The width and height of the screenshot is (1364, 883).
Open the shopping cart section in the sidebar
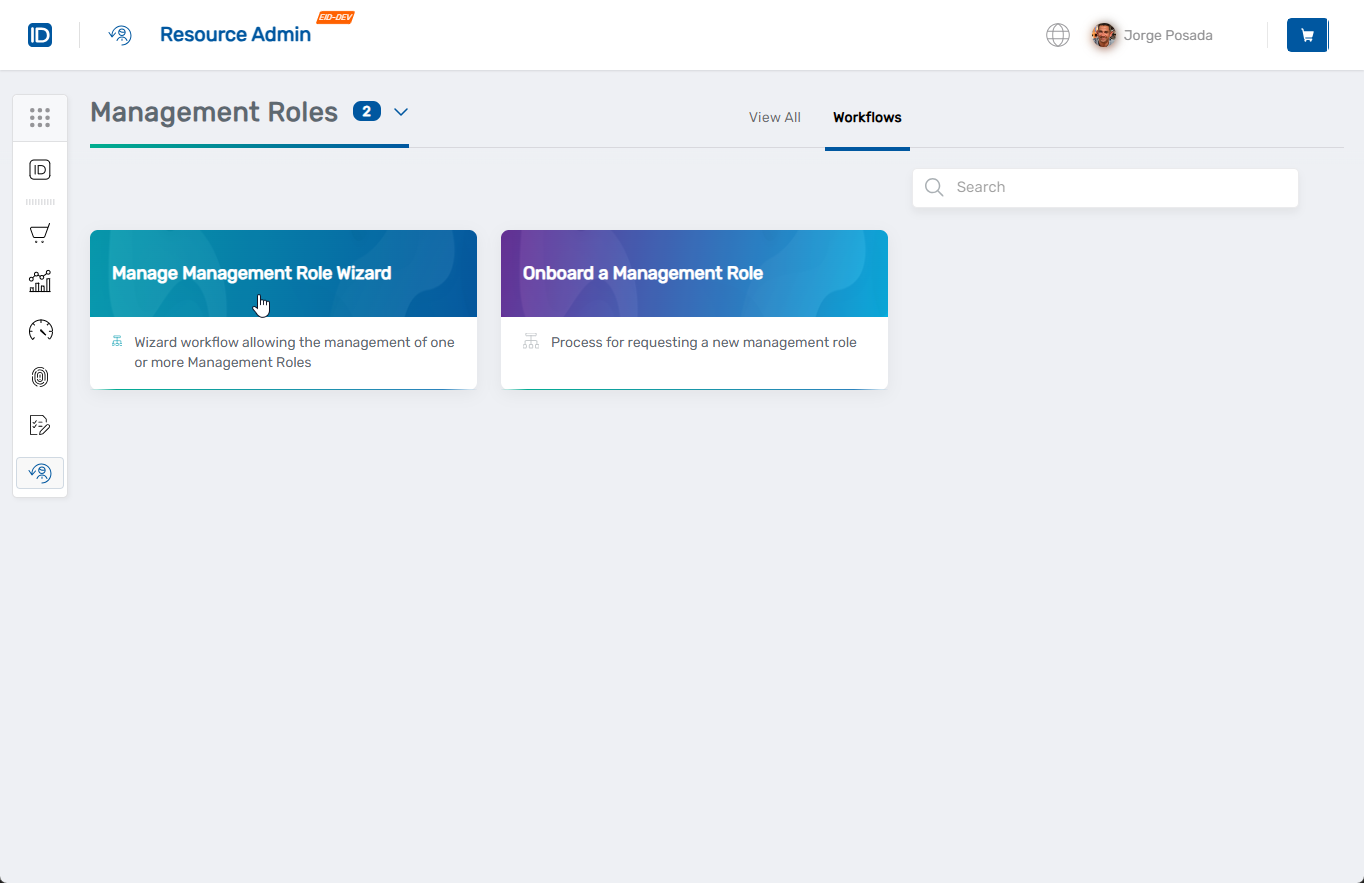click(x=40, y=233)
